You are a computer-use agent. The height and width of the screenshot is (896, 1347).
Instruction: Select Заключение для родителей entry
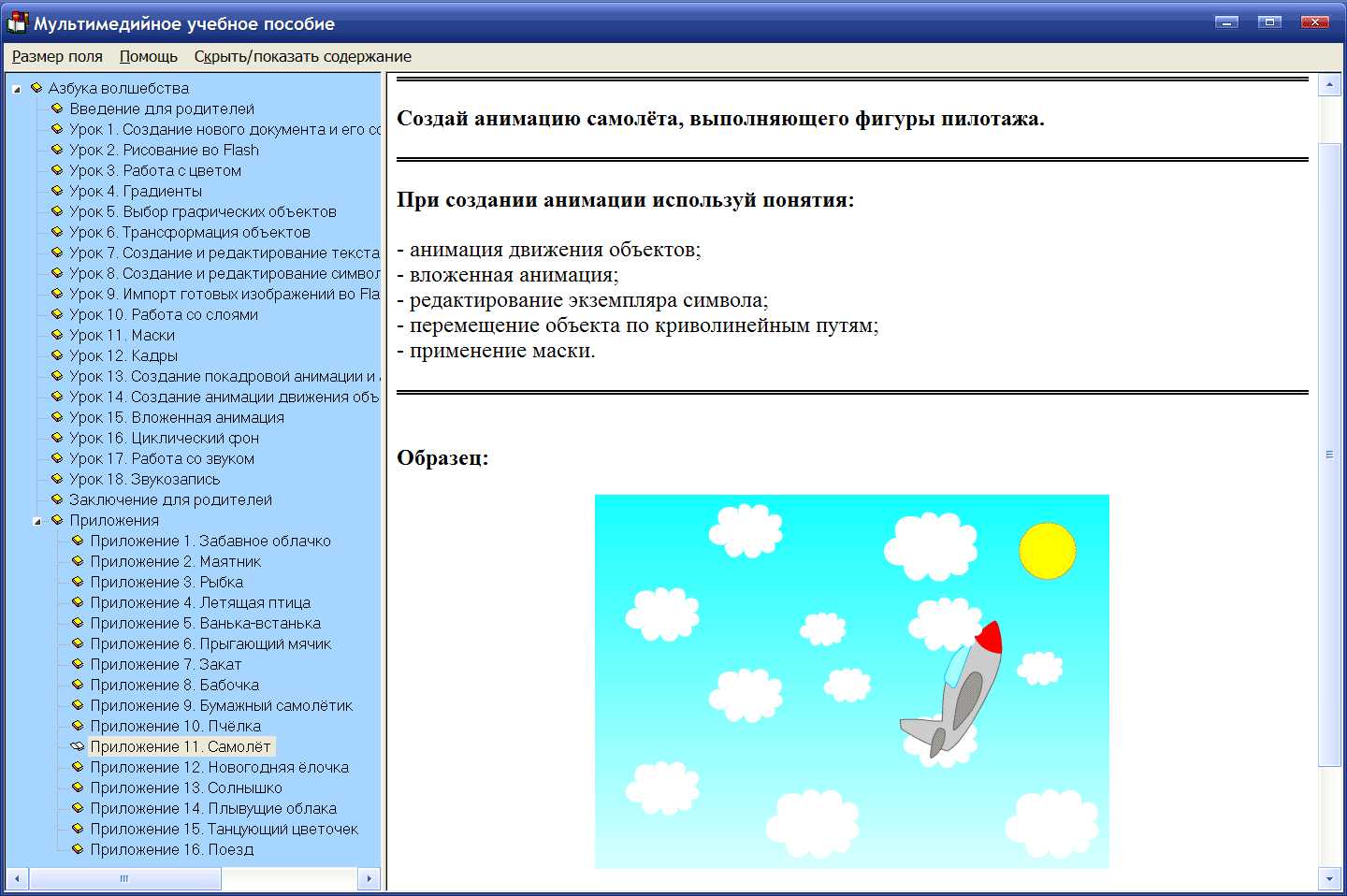[x=169, y=499]
